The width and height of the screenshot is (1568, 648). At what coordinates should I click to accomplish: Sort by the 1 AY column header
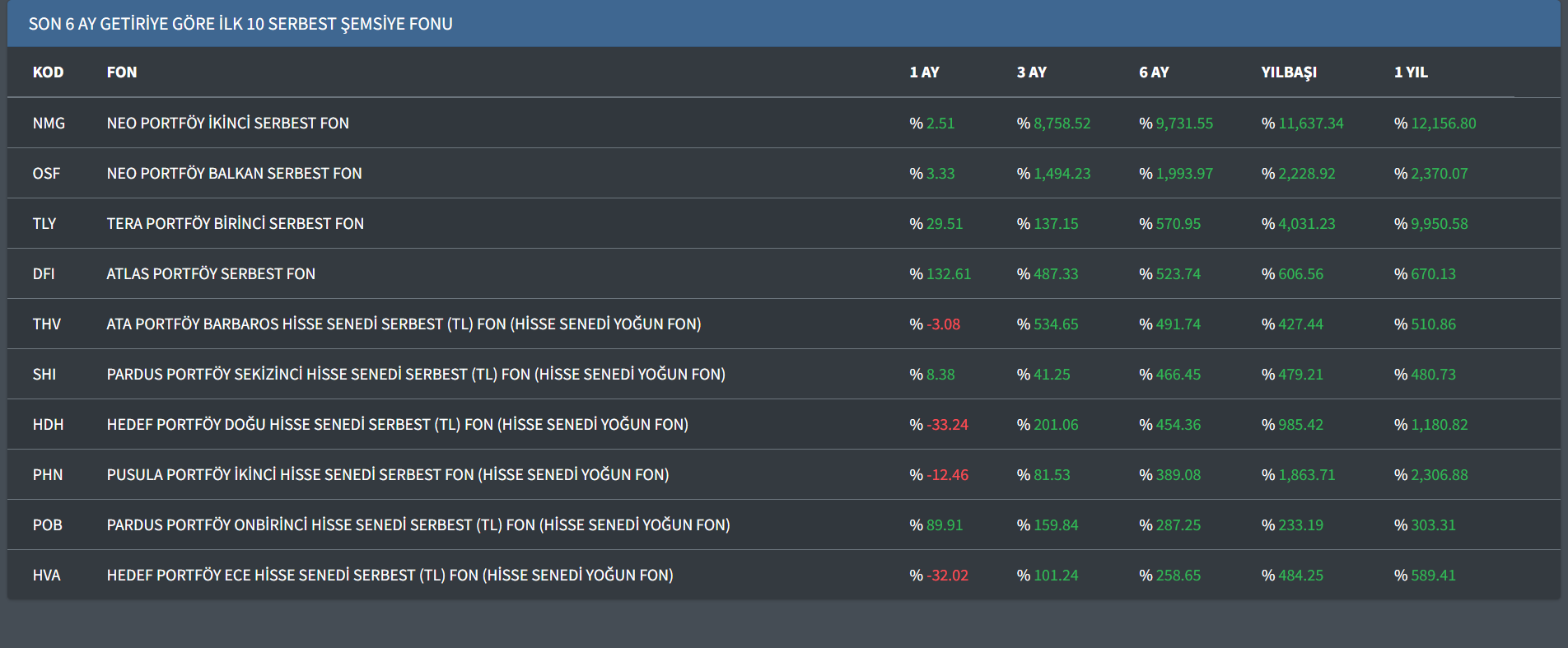click(x=924, y=72)
